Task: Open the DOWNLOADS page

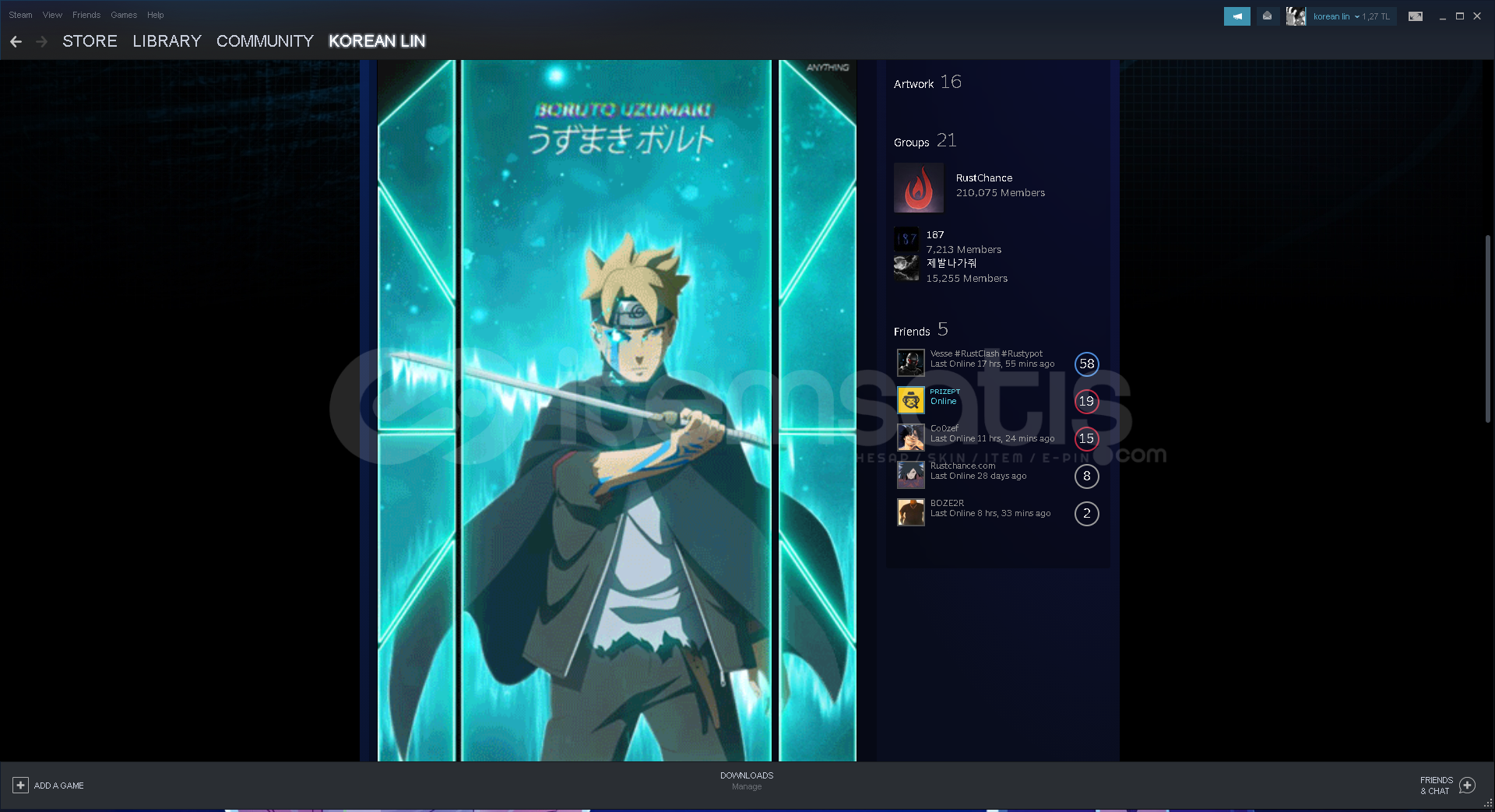Action: (x=747, y=775)
